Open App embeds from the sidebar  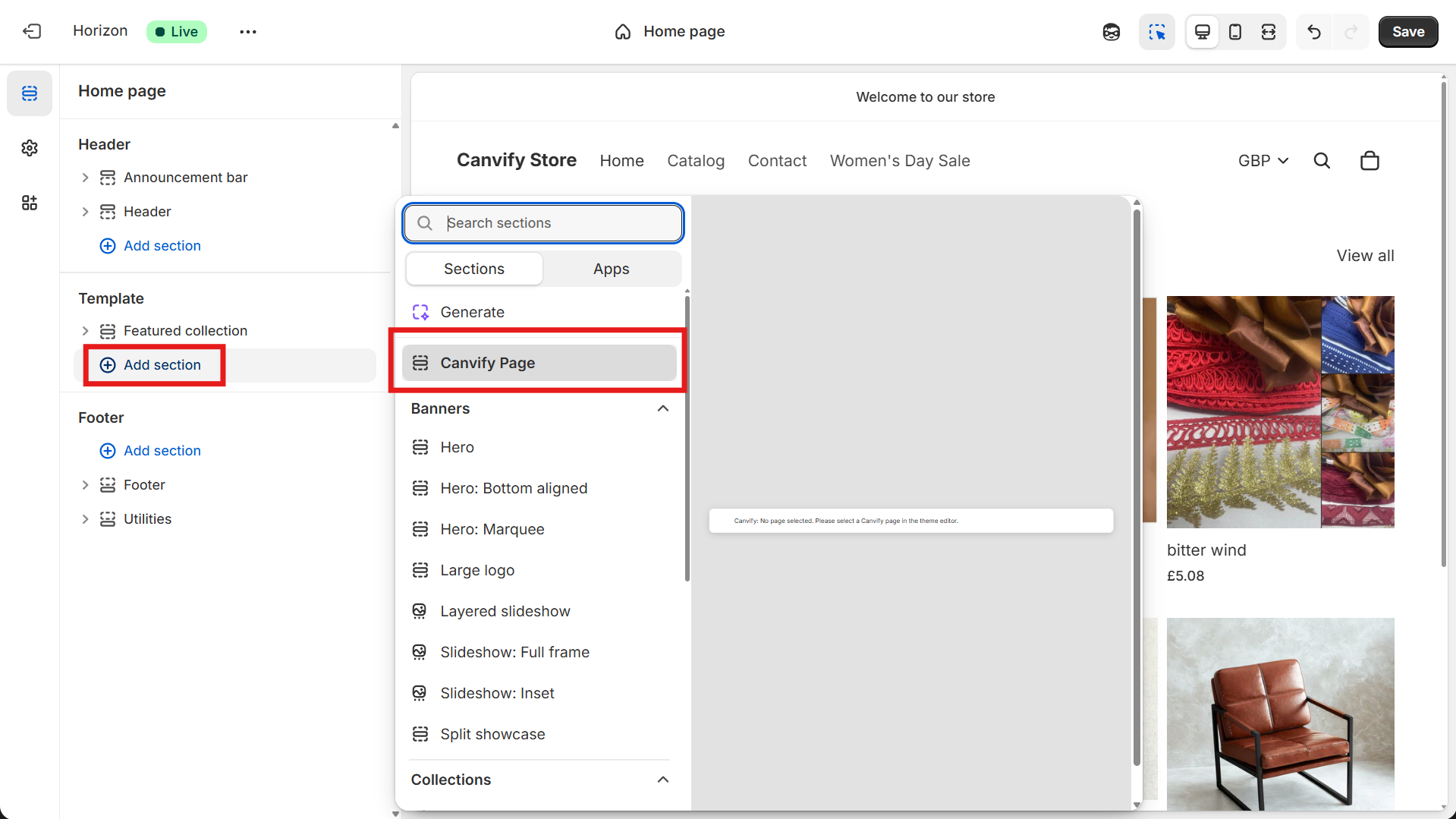click(x=29, y=203)
